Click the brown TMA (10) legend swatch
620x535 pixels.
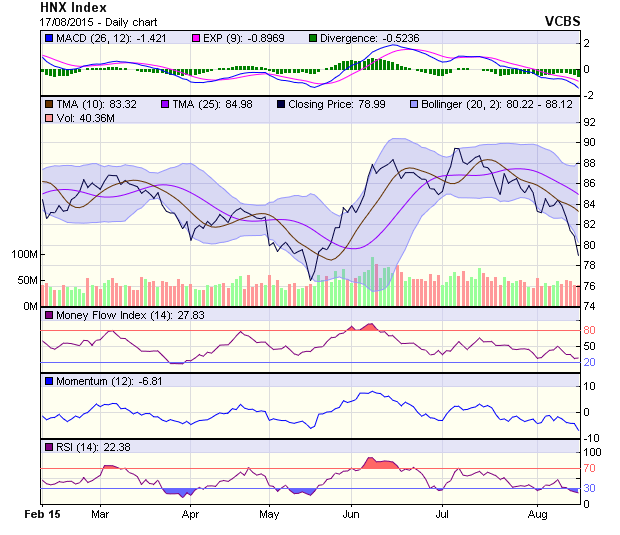pos(49,103)
